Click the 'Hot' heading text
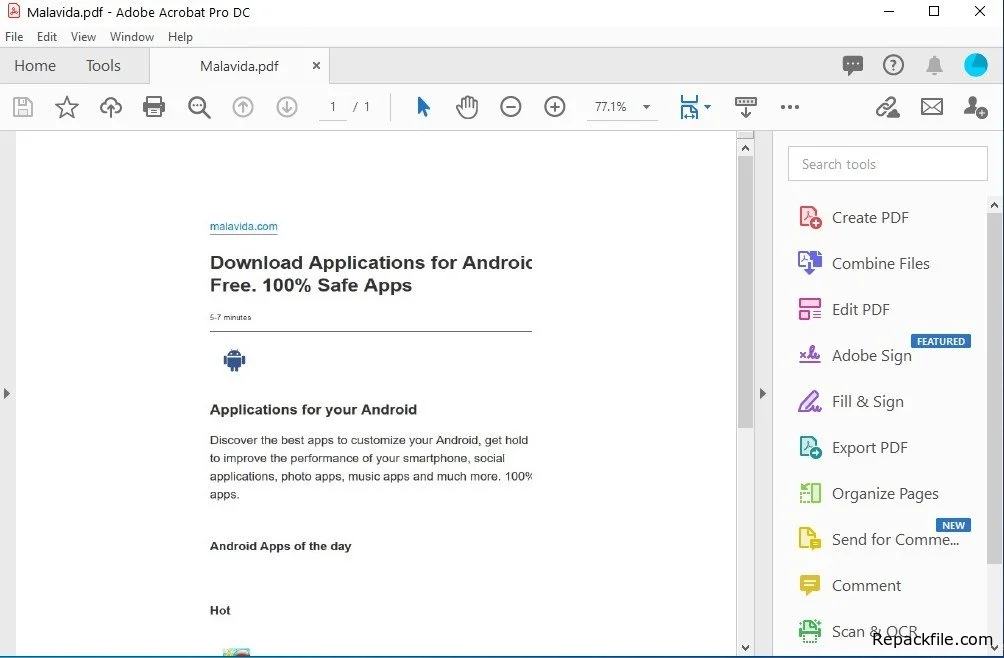Image resolution: width=1004 pixels, height=658 pixels. click(x=220, y=610)
